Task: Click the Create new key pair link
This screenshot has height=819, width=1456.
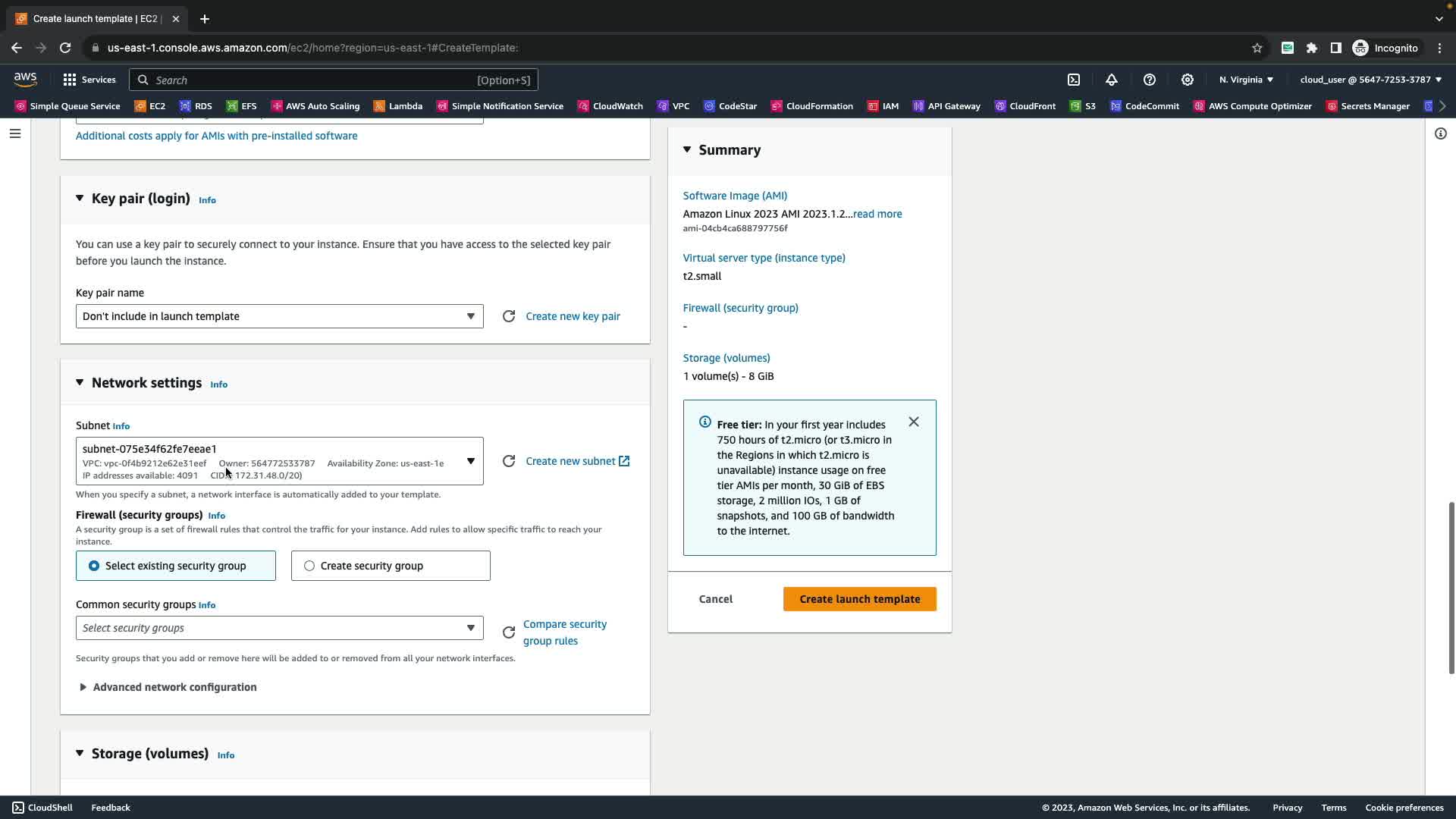Action: pyautogui.click(x=573, y=316)
